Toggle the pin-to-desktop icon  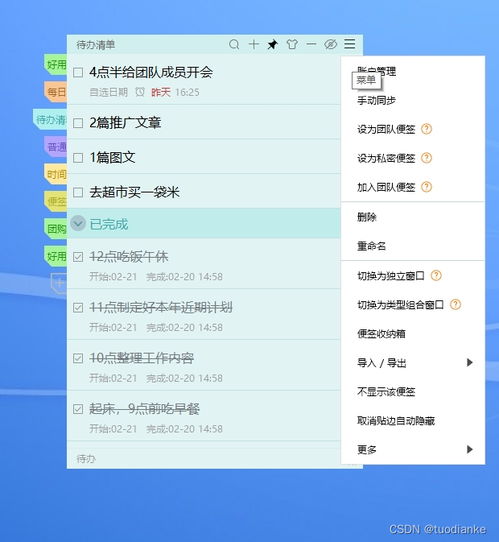(x=273, y=44)
